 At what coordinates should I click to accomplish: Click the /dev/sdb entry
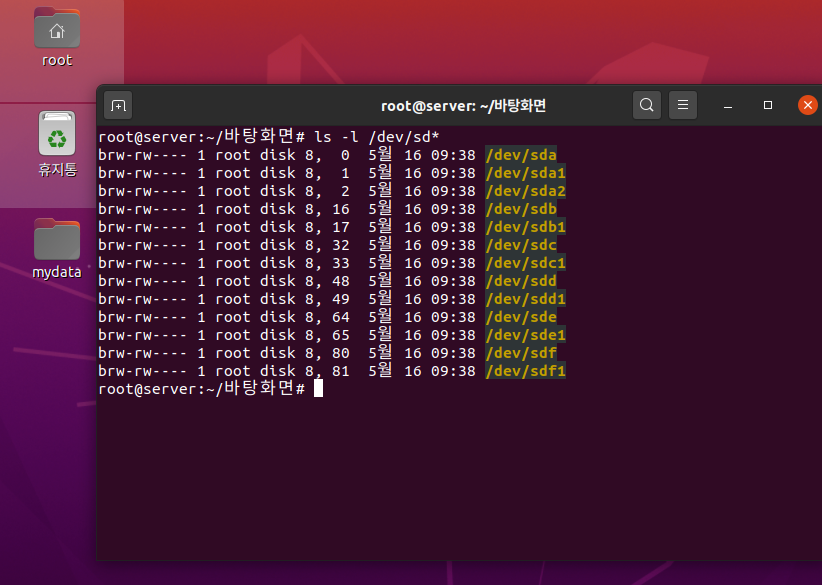click(x=521, y=209)
